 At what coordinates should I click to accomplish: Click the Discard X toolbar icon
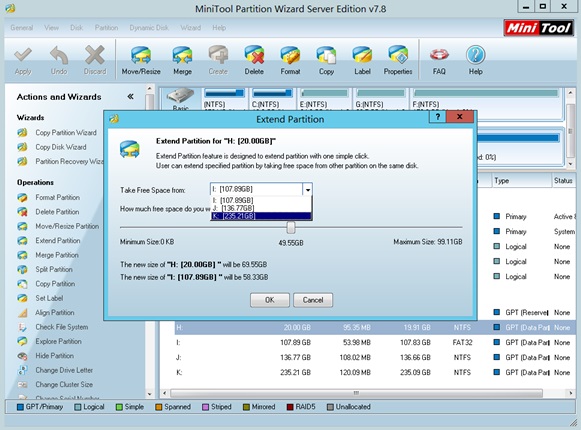click(95, 61)
